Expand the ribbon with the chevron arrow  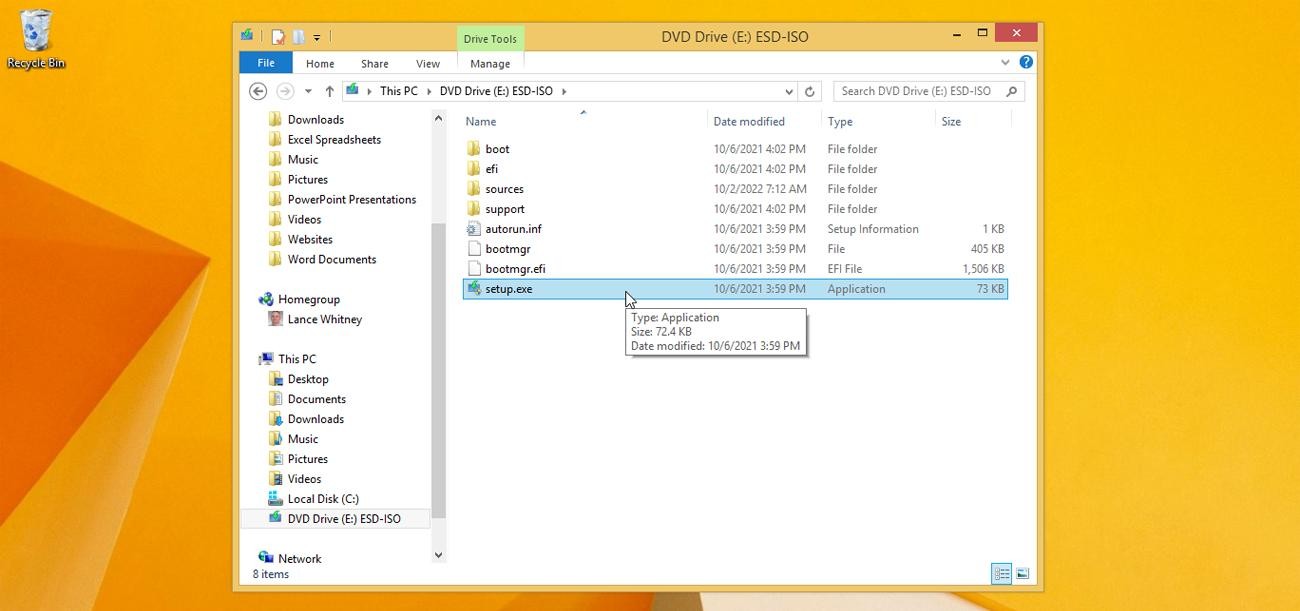click(1006, 63)
